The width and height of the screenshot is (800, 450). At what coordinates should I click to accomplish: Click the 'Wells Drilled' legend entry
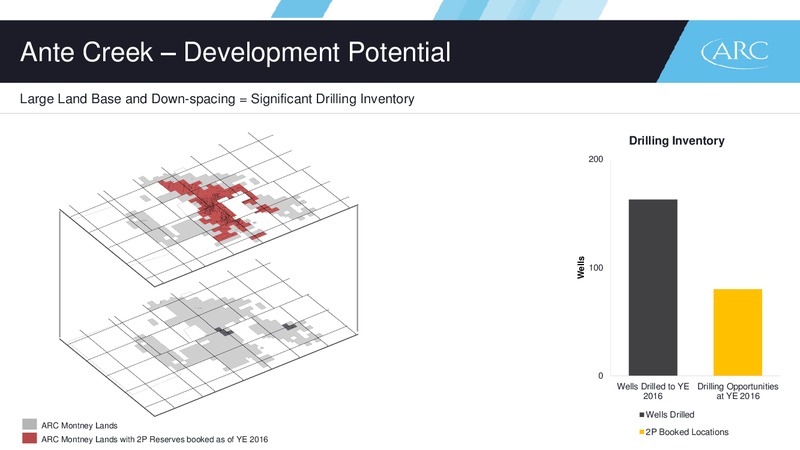[666, 415]
